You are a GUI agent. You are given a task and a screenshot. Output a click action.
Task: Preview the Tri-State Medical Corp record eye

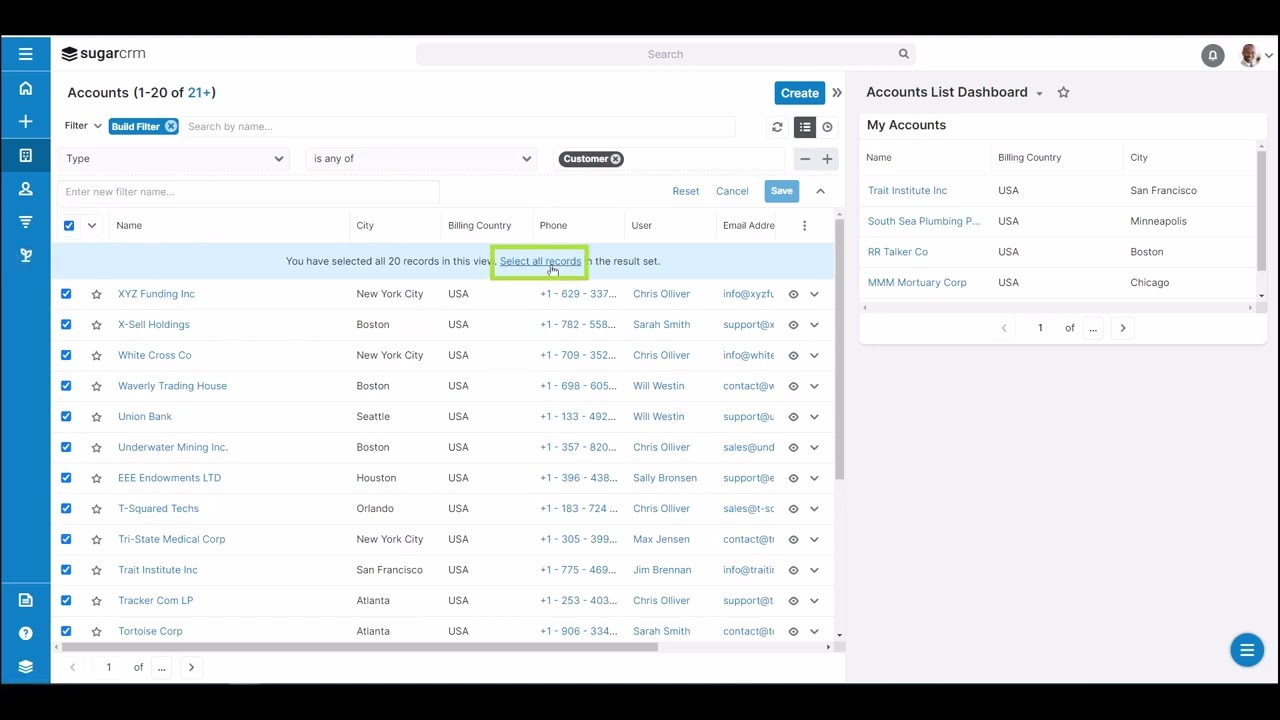tap(793, 539)
